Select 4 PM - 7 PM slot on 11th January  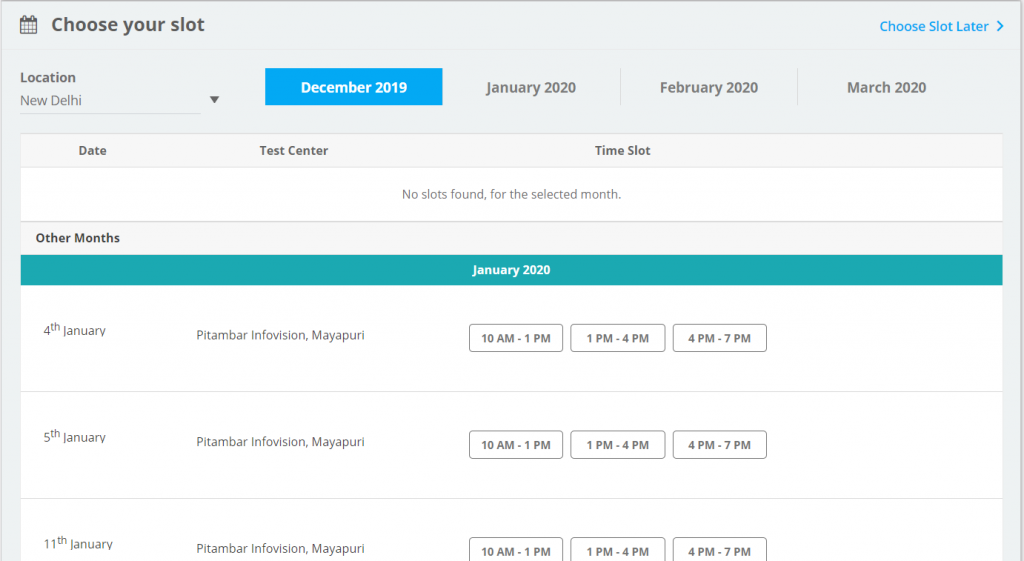click(720, 549)
